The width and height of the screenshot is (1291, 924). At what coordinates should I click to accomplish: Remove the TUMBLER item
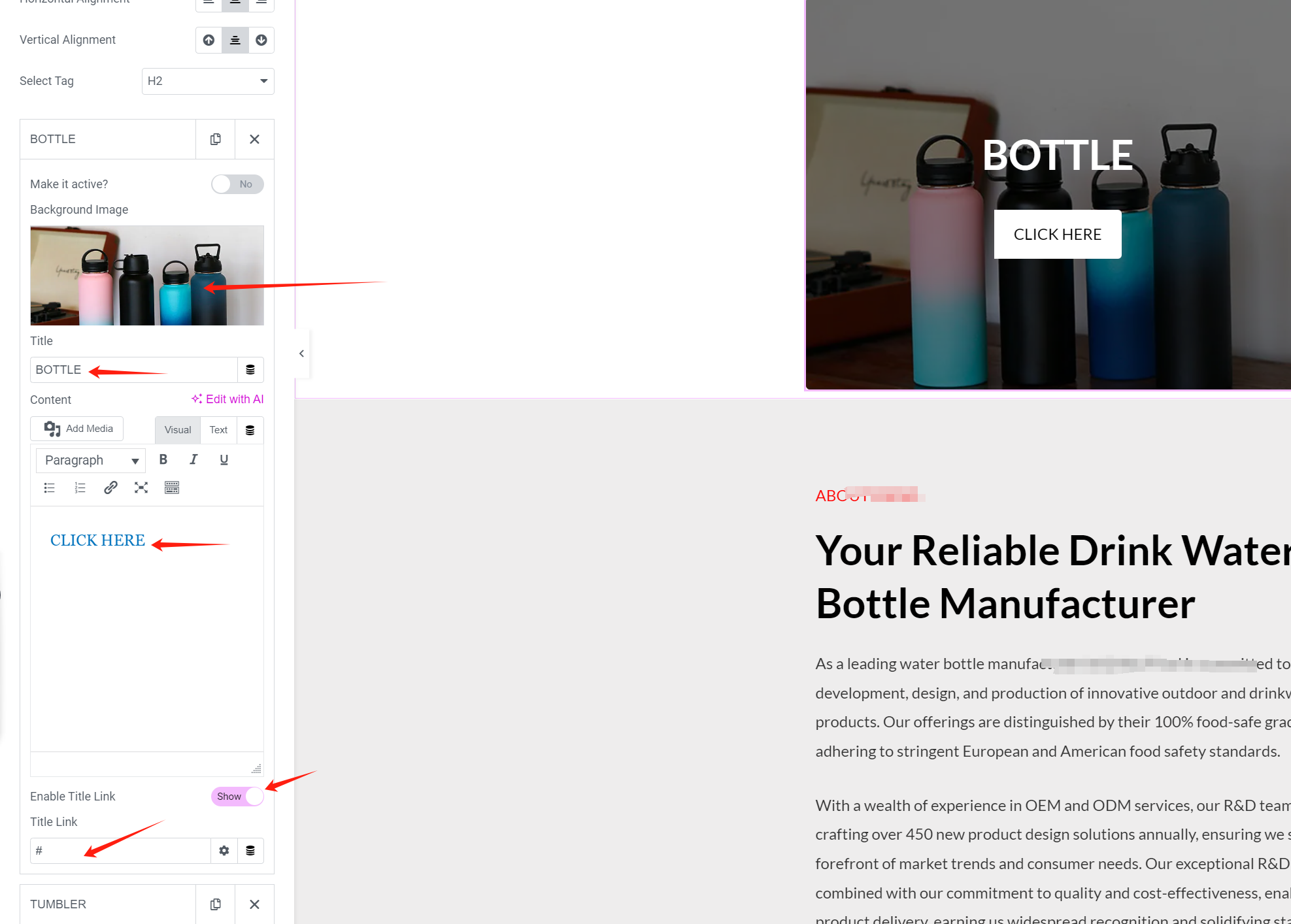point(254,904)
